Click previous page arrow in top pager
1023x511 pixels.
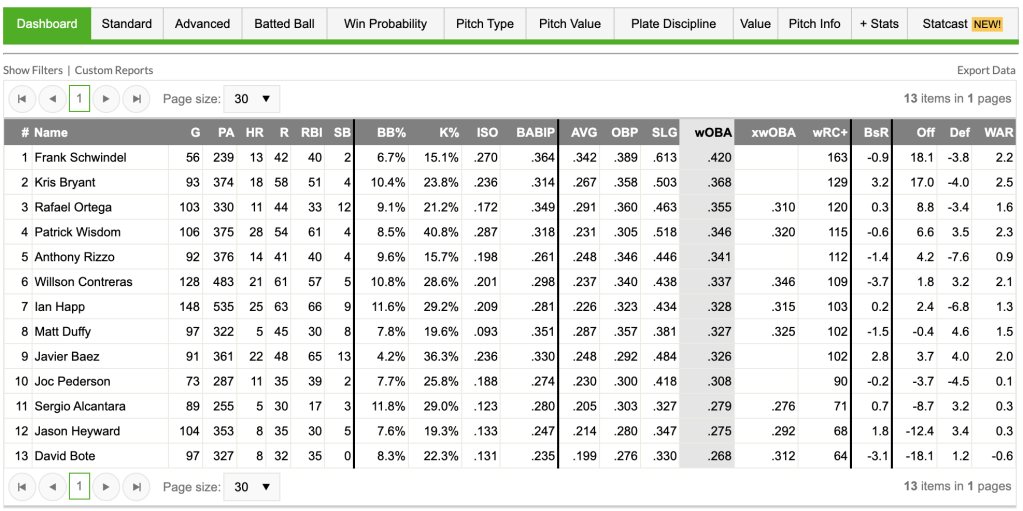click(51, 99)
